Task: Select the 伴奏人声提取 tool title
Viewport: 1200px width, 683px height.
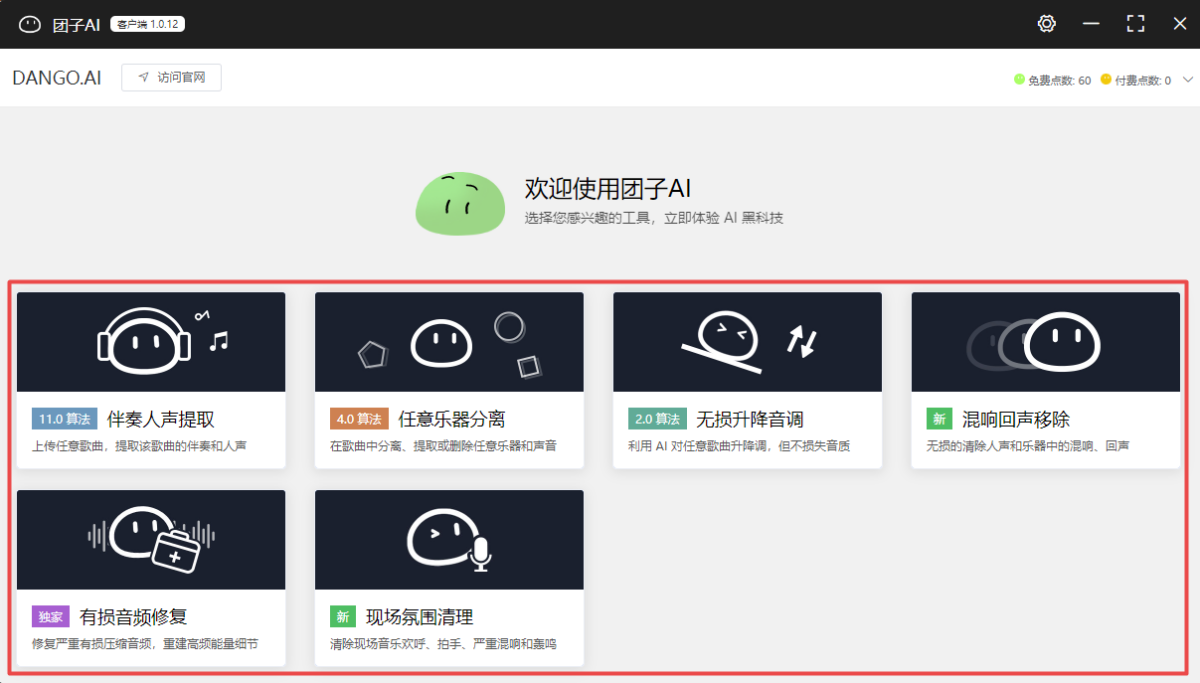Action: [161, 419]
